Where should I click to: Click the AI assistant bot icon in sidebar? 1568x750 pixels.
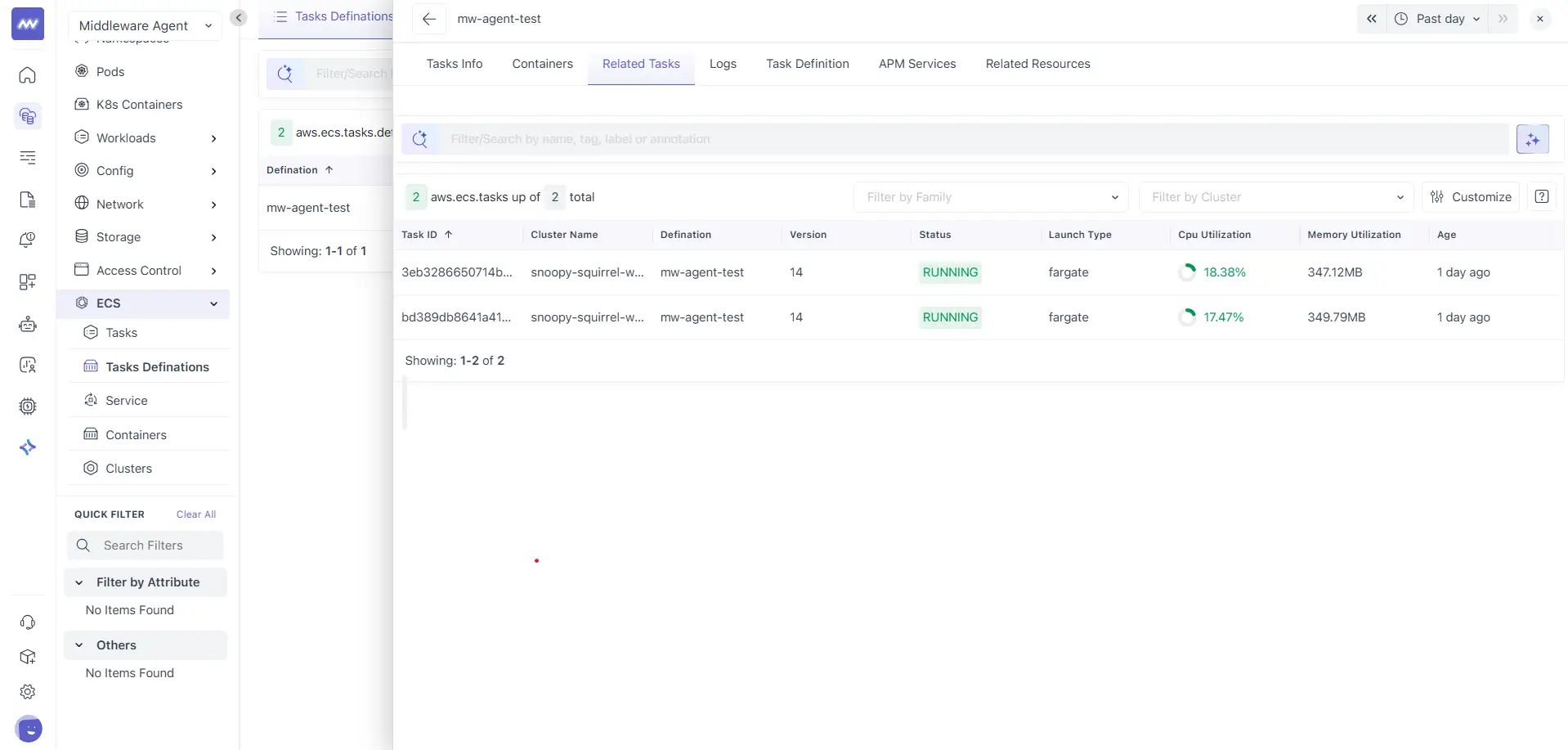point(27,324)
